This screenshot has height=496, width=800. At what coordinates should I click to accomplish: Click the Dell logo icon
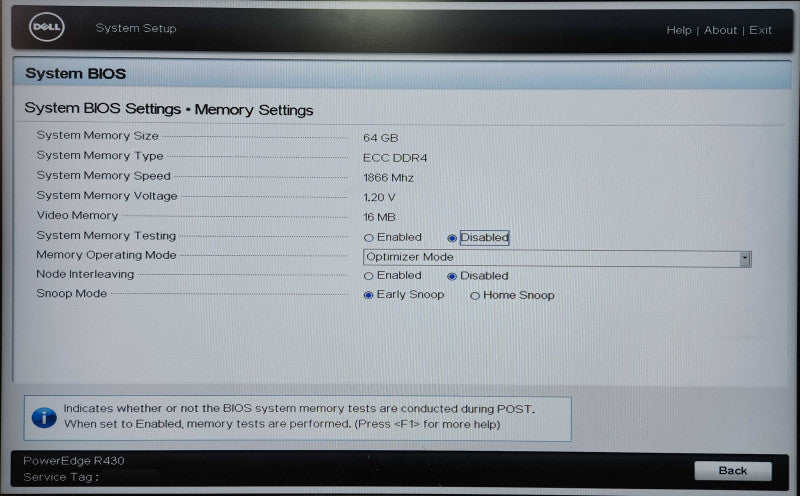click(x=47, y=27)
